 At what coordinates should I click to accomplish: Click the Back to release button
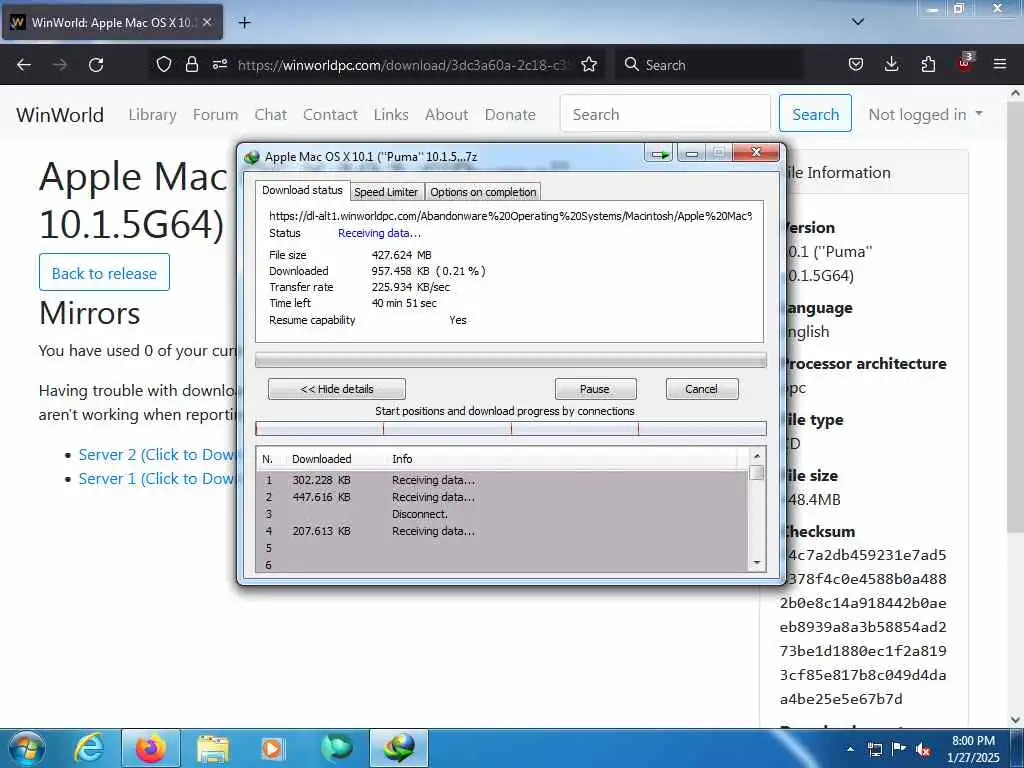[104, 273]
